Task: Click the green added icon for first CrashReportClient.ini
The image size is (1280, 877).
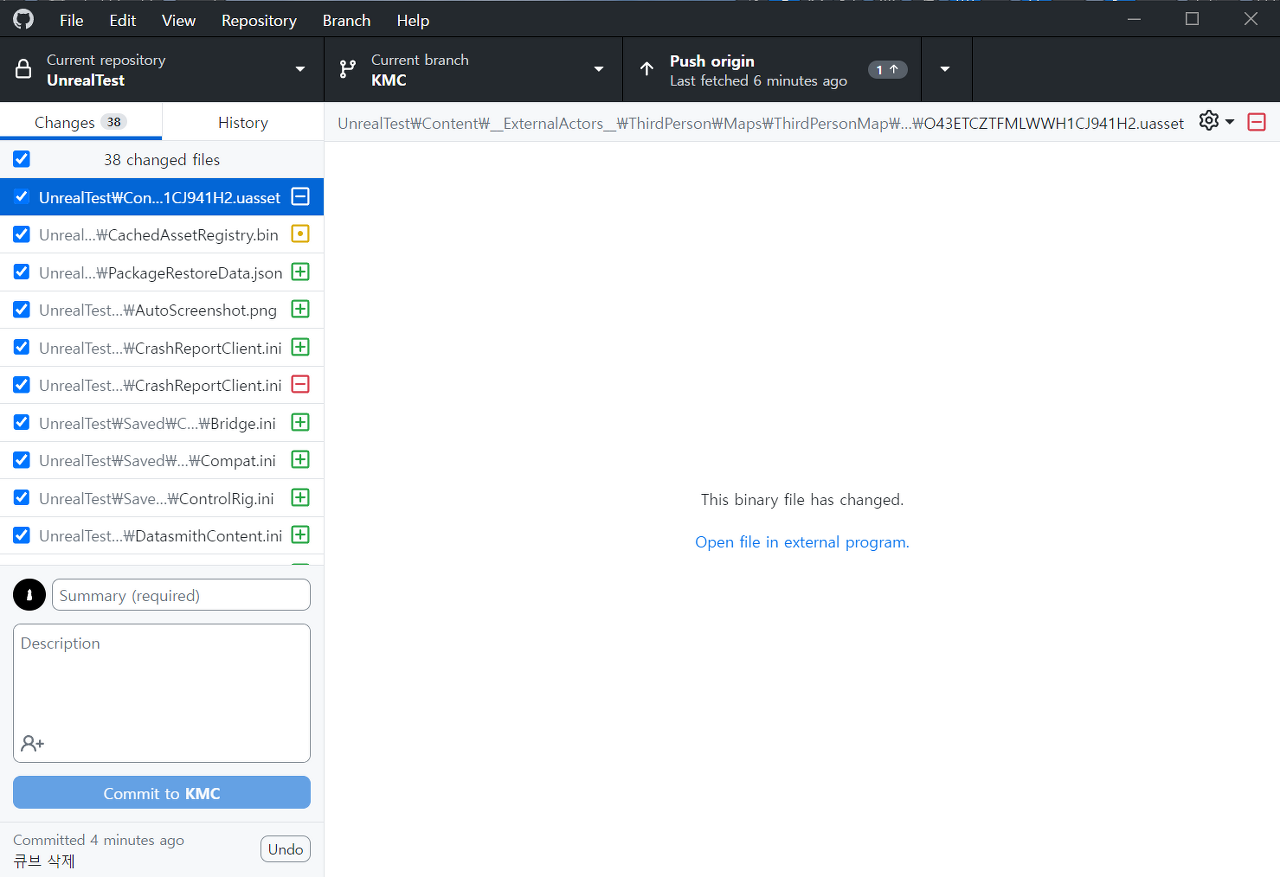Action: click(x=300, y=347)
